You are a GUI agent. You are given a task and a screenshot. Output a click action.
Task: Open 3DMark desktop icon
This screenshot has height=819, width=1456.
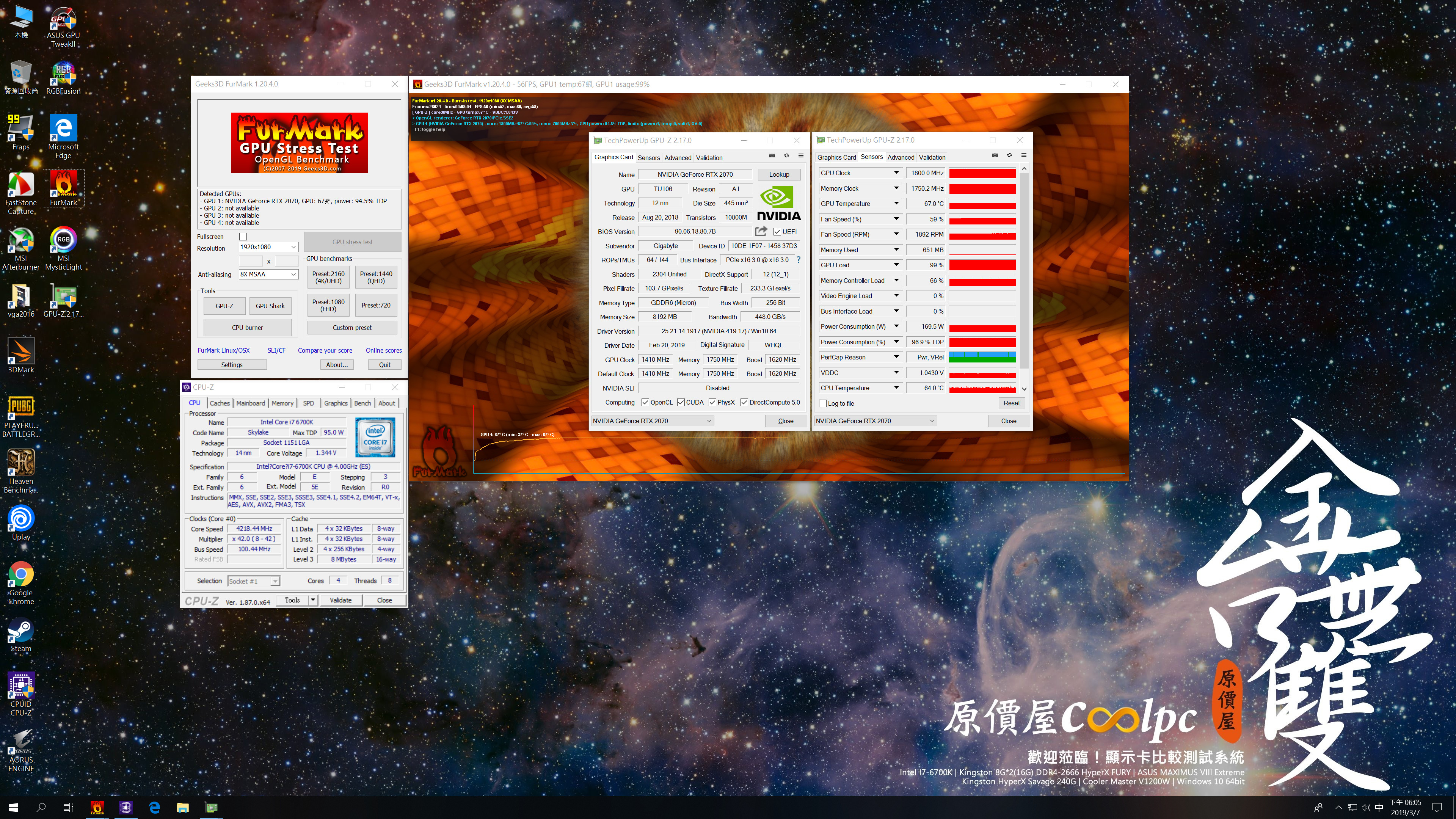[21, 356]
